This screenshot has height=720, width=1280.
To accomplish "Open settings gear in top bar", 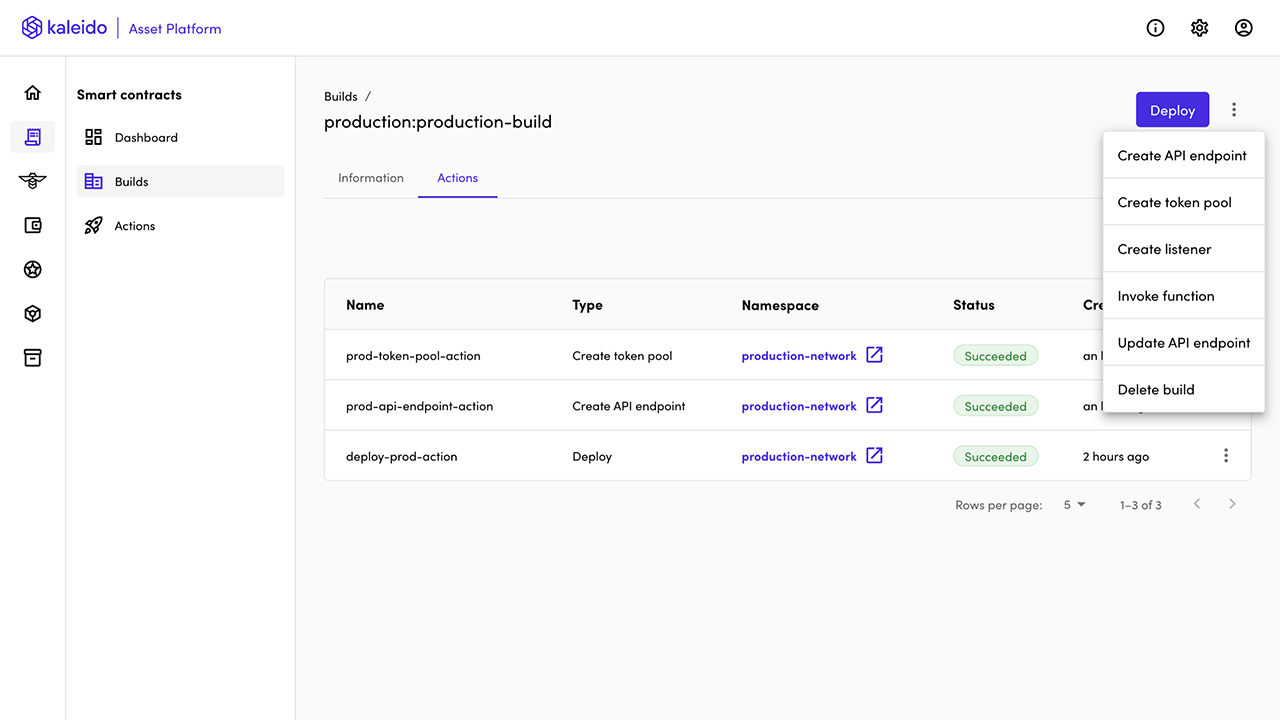I will pyautogui.click(x=1199, y=28).
